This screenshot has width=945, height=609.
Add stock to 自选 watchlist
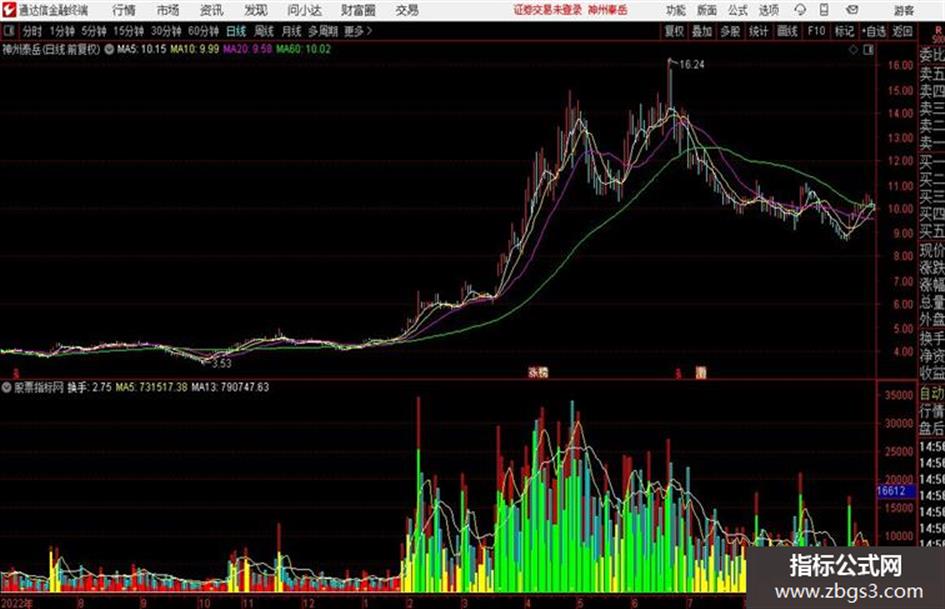(874, 31)
